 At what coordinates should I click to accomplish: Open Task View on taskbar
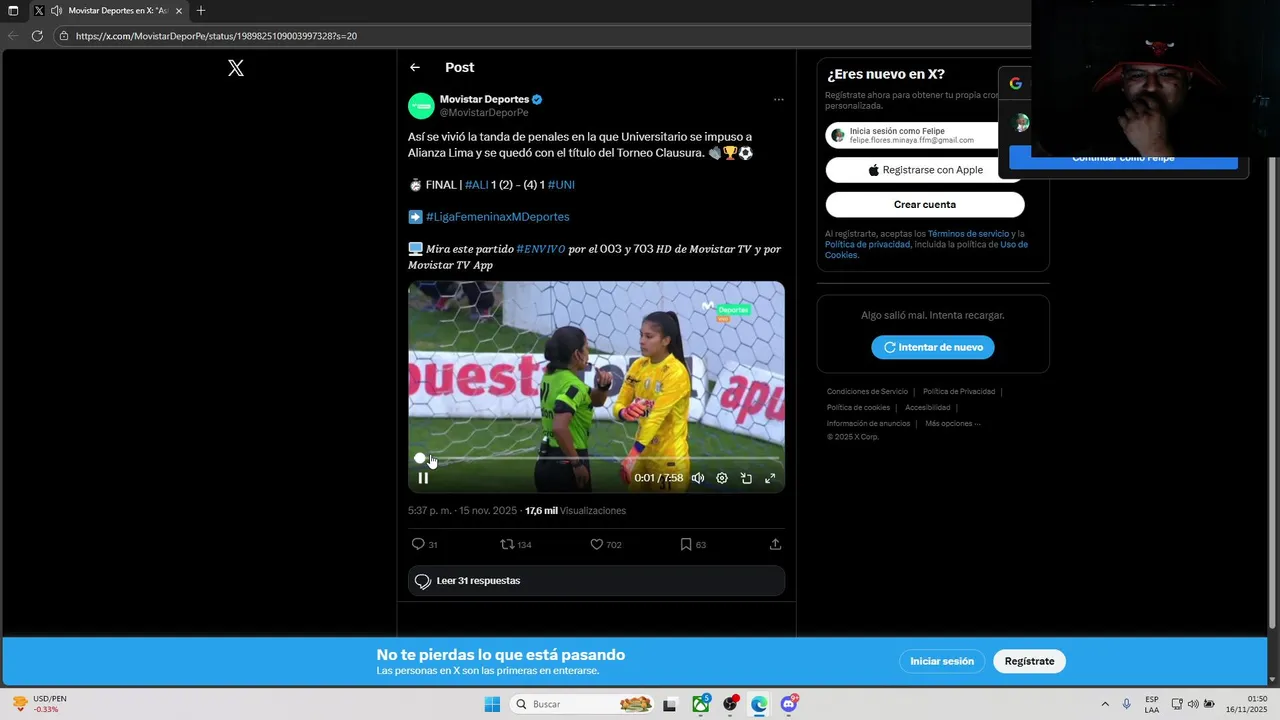point(670,704)
